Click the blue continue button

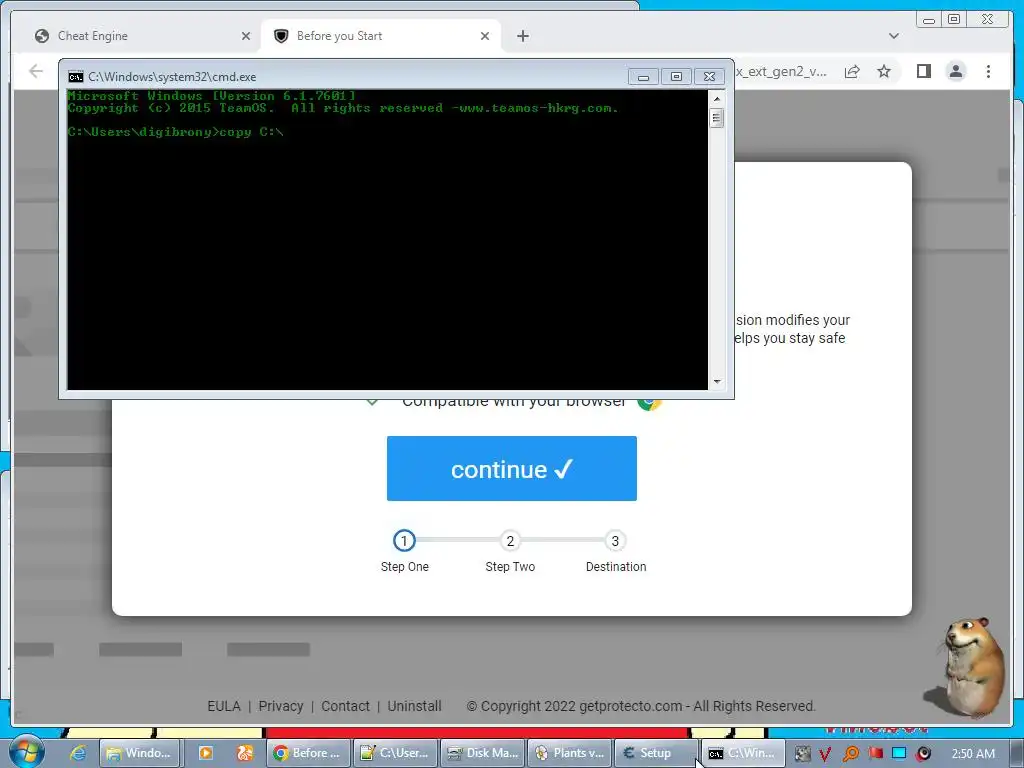pos(511,468)
